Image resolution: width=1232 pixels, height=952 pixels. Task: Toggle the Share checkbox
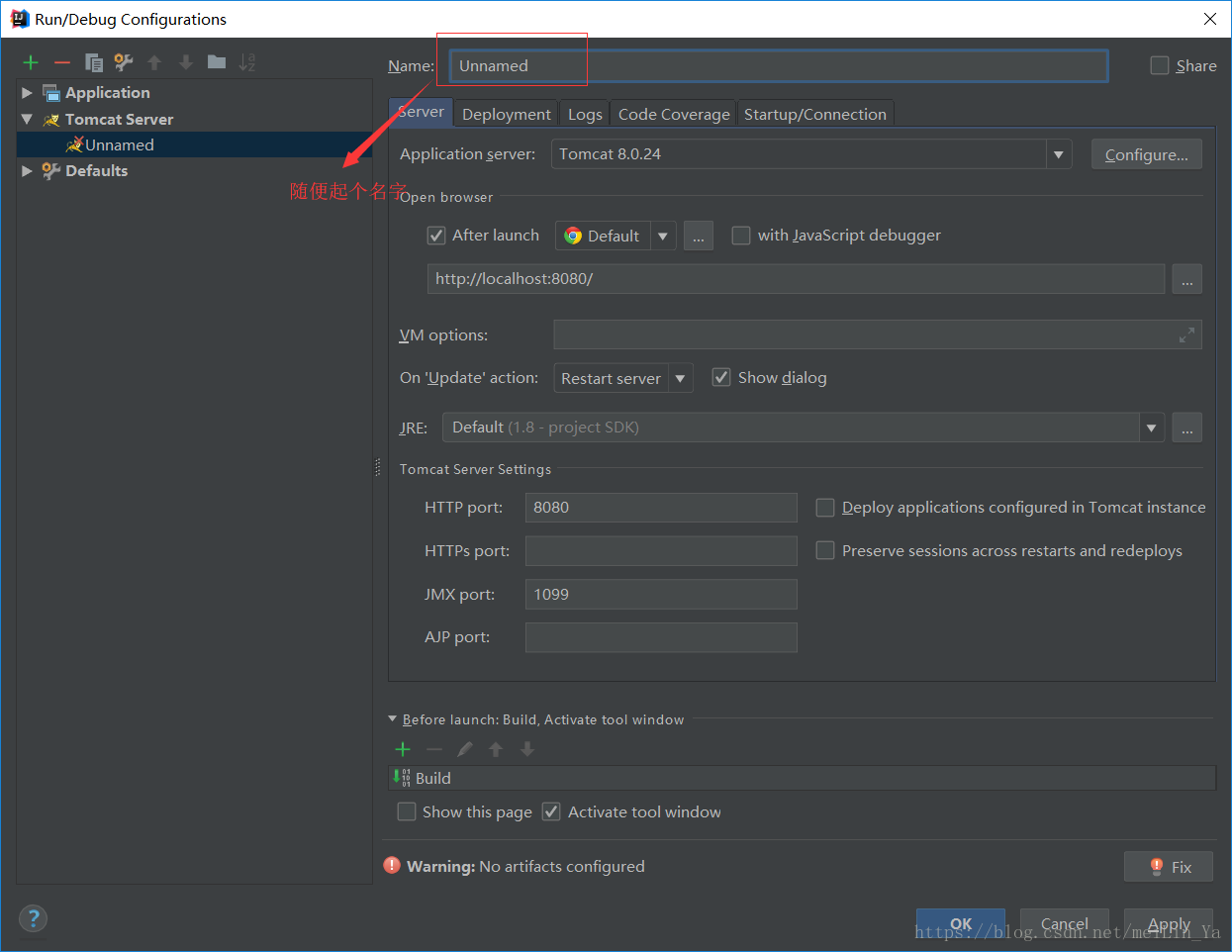tap(1160, 65)
